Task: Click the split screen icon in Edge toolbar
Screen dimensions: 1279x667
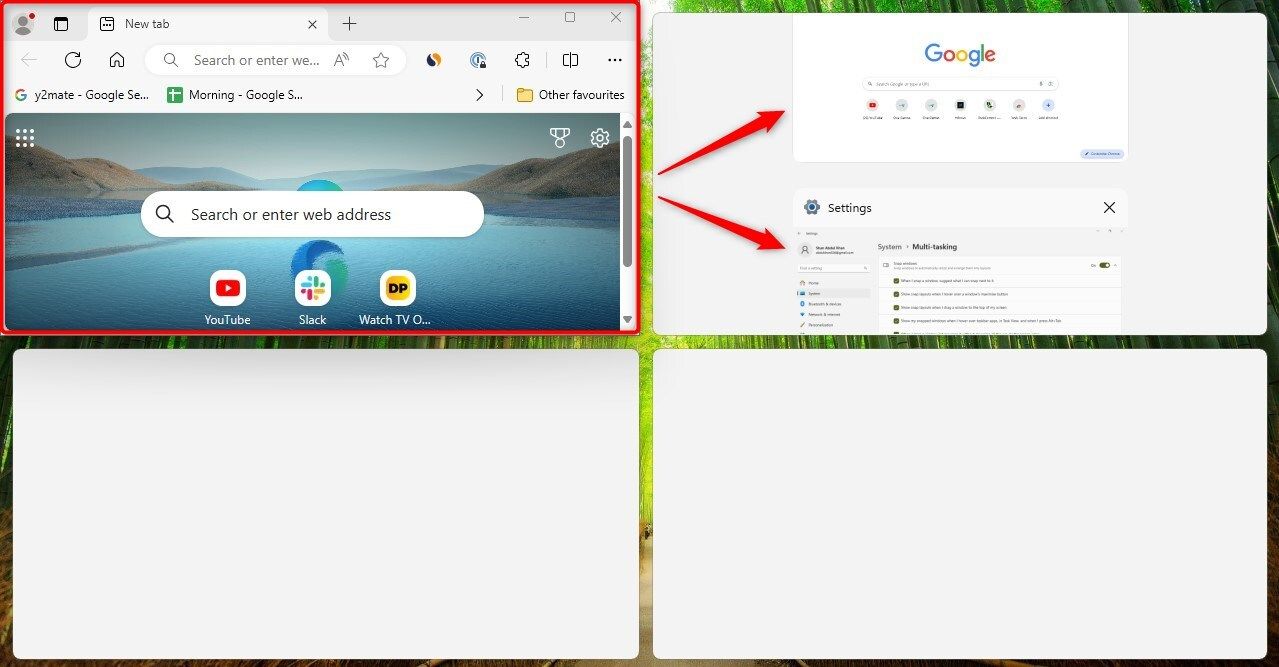Action: [x=569, y=60]
